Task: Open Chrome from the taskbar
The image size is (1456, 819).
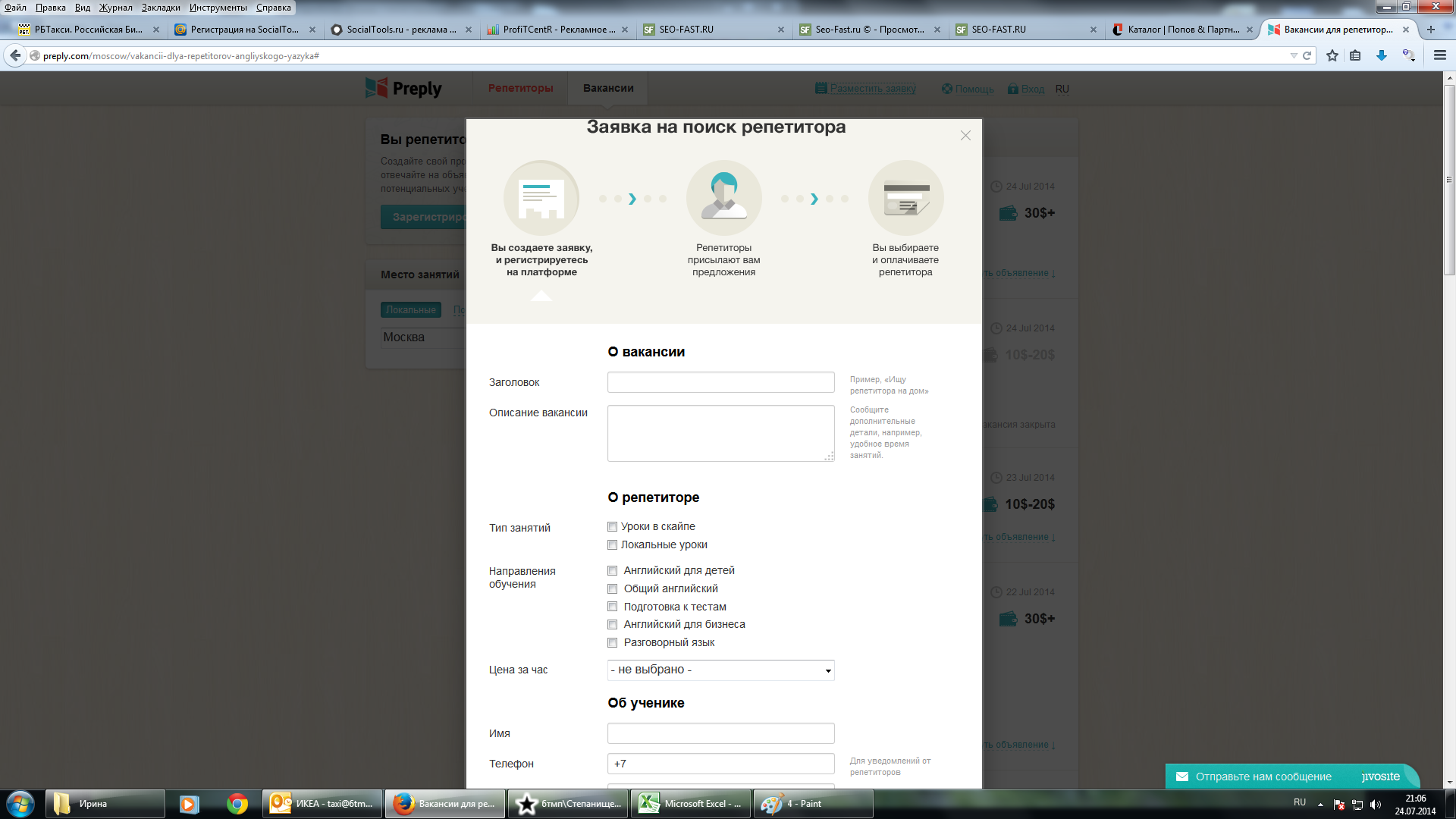Action: [x=237, y=804]
